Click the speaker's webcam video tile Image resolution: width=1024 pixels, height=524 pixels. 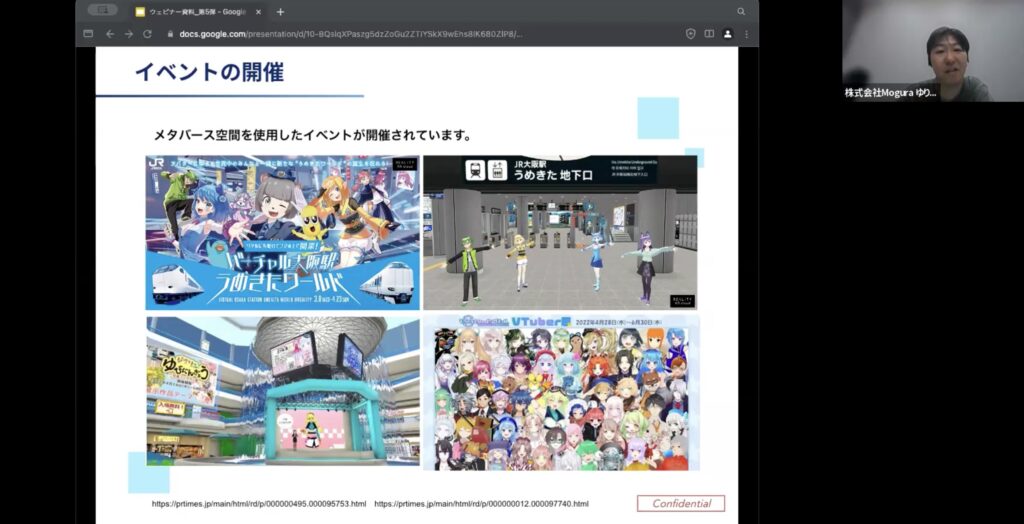tap(933, 51)
